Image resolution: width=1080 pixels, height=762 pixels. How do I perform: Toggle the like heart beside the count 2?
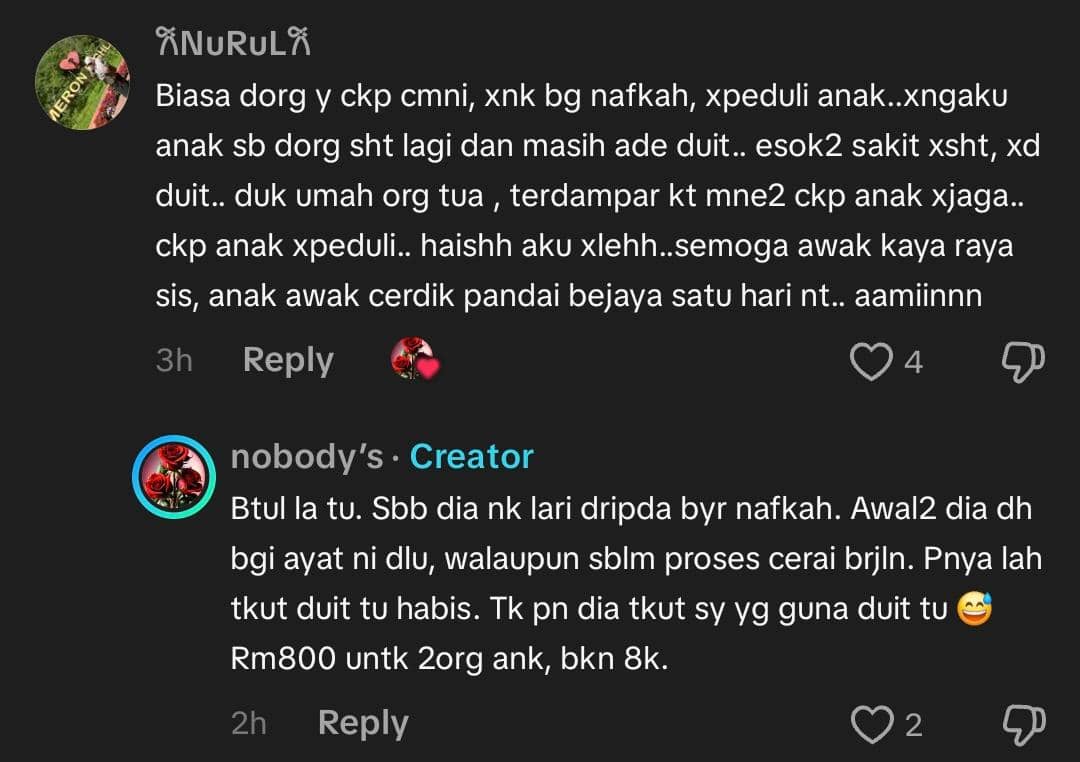(874, 725)
